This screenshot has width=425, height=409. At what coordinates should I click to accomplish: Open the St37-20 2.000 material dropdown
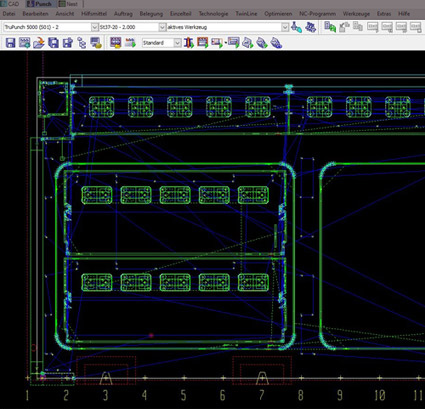tap(162, 27)
